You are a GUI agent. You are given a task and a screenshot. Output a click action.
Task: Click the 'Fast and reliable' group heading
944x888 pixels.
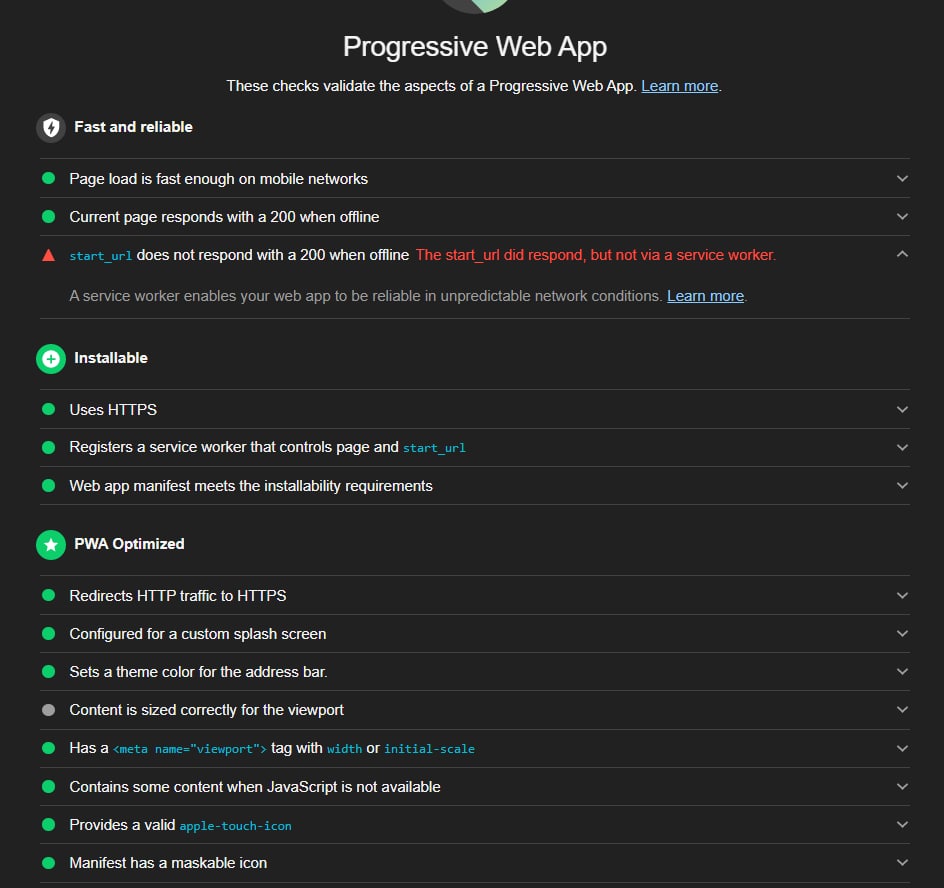[x=133, y=127]
